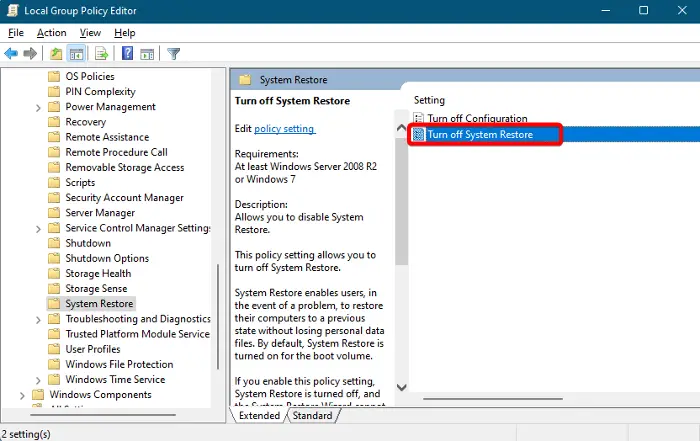Click the Filter funnel toolbar icon
This screenshot has width=700, height=441.
click(173, 54)
